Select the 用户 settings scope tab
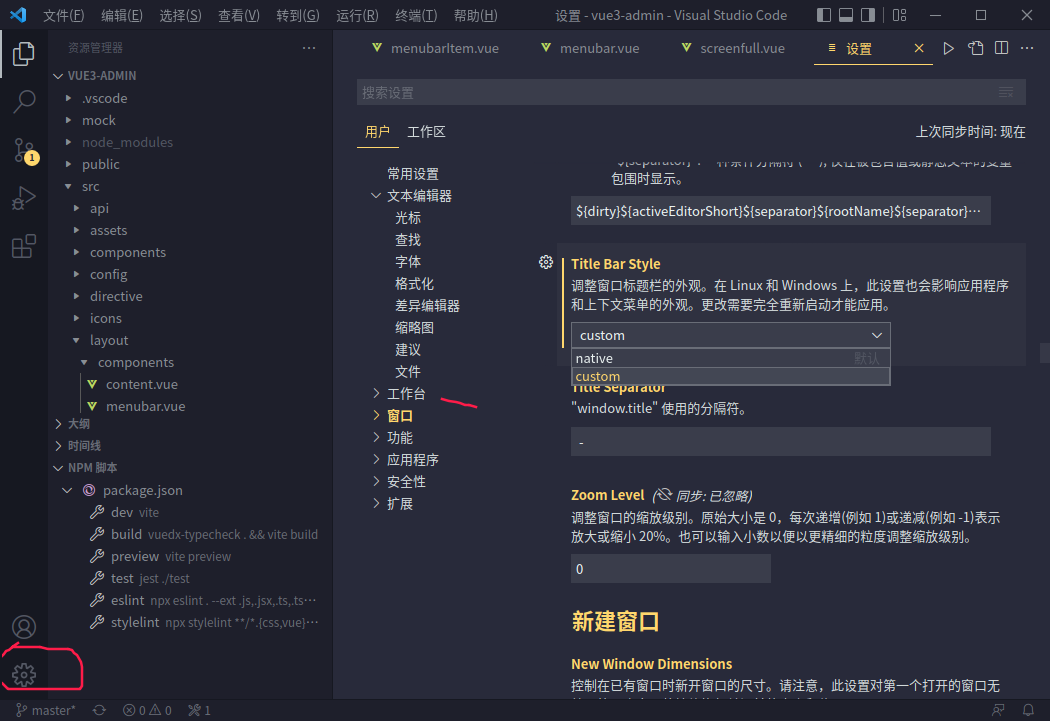Viewport: 1050px width, 721px height. tap(377, 132)
